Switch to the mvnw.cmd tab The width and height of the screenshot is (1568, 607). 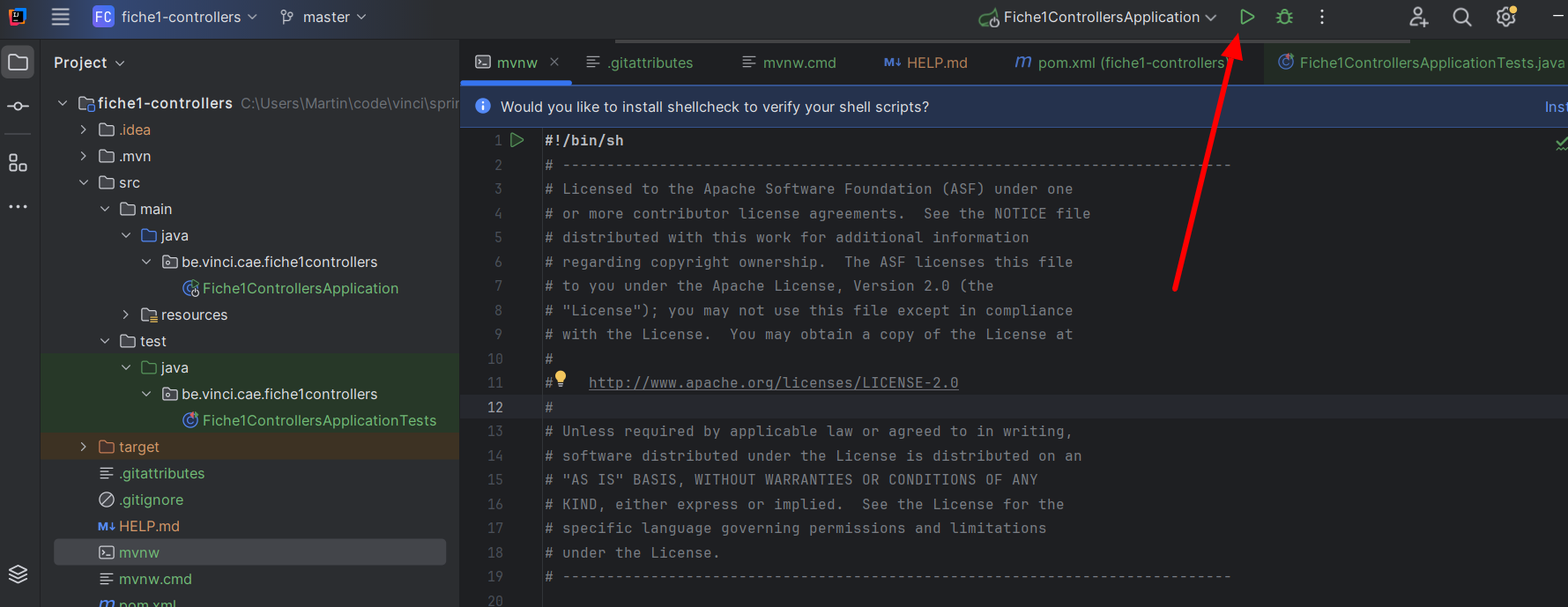(x=789, y=63)
